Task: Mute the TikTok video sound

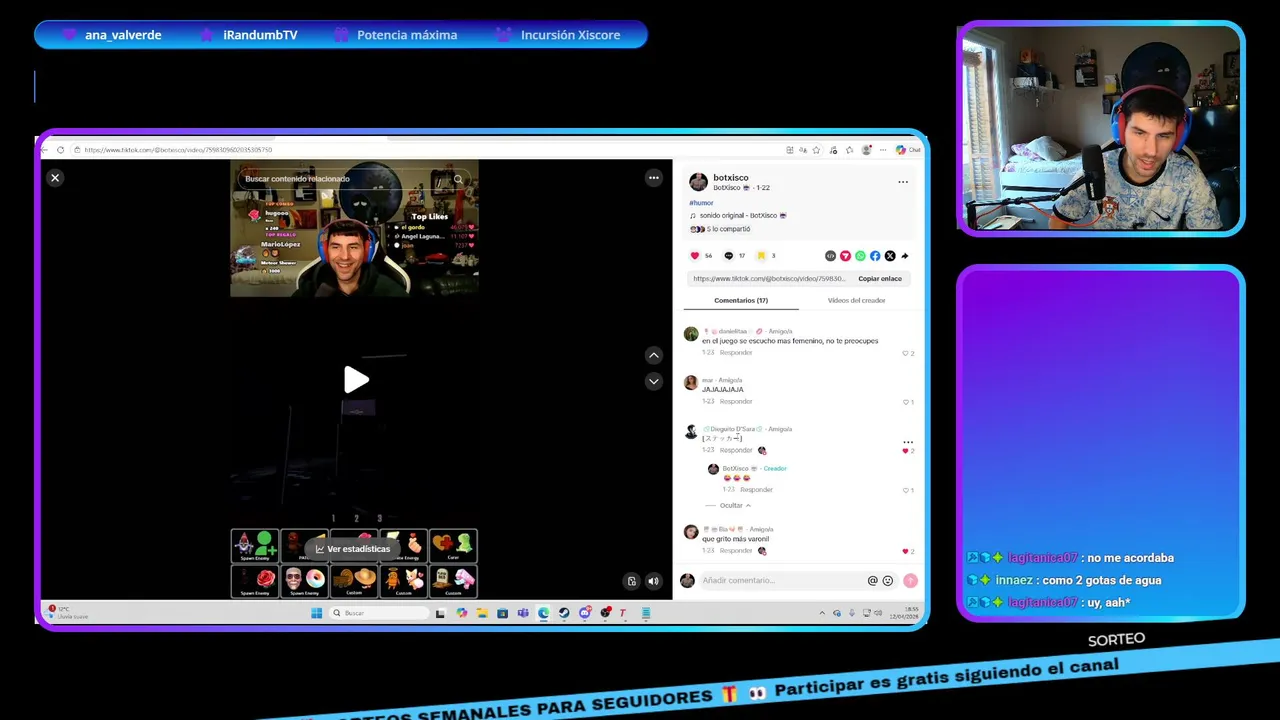Action: click(654, 581)
